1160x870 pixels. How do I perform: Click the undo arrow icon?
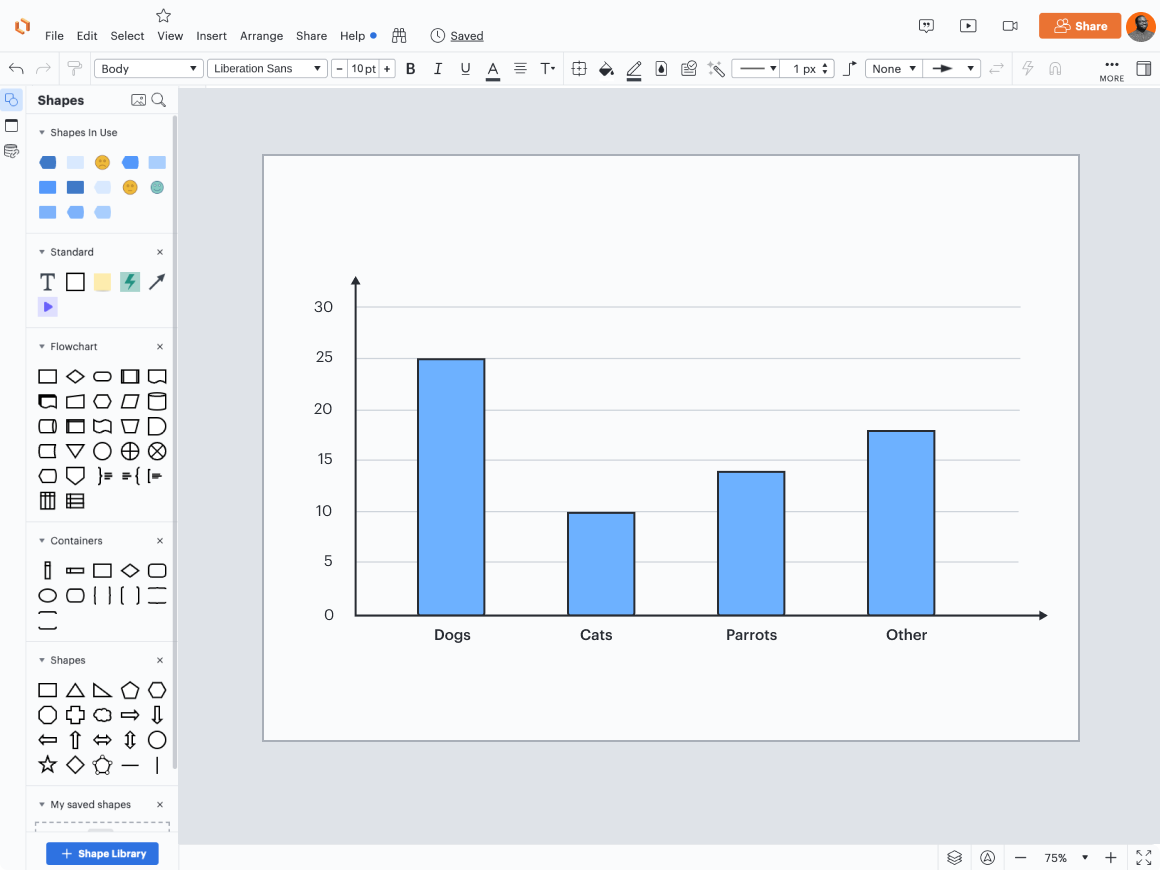pos(16,69)
